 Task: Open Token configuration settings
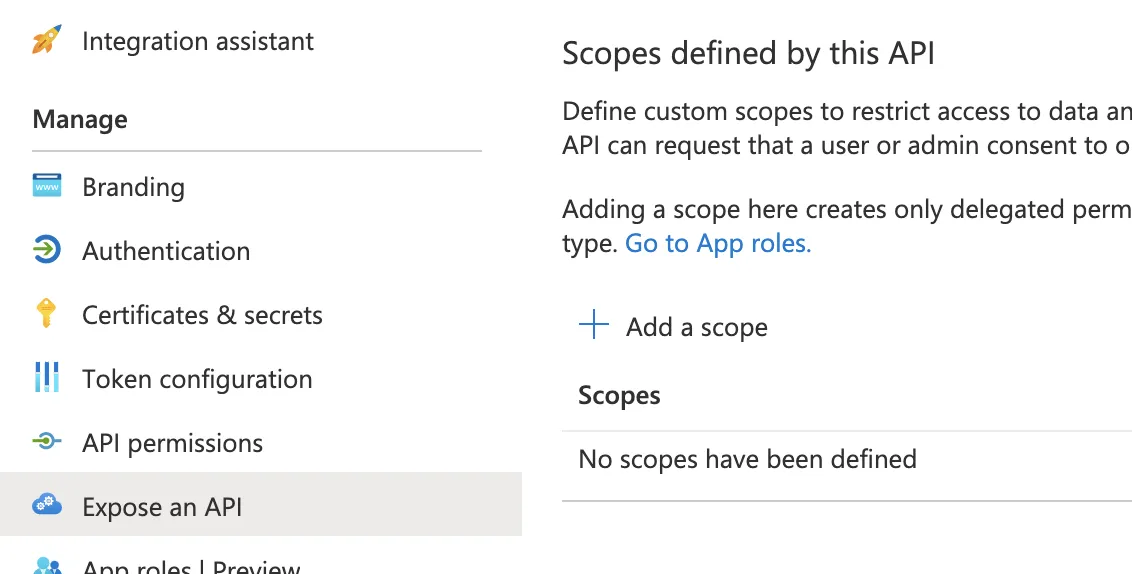[197, 380]
